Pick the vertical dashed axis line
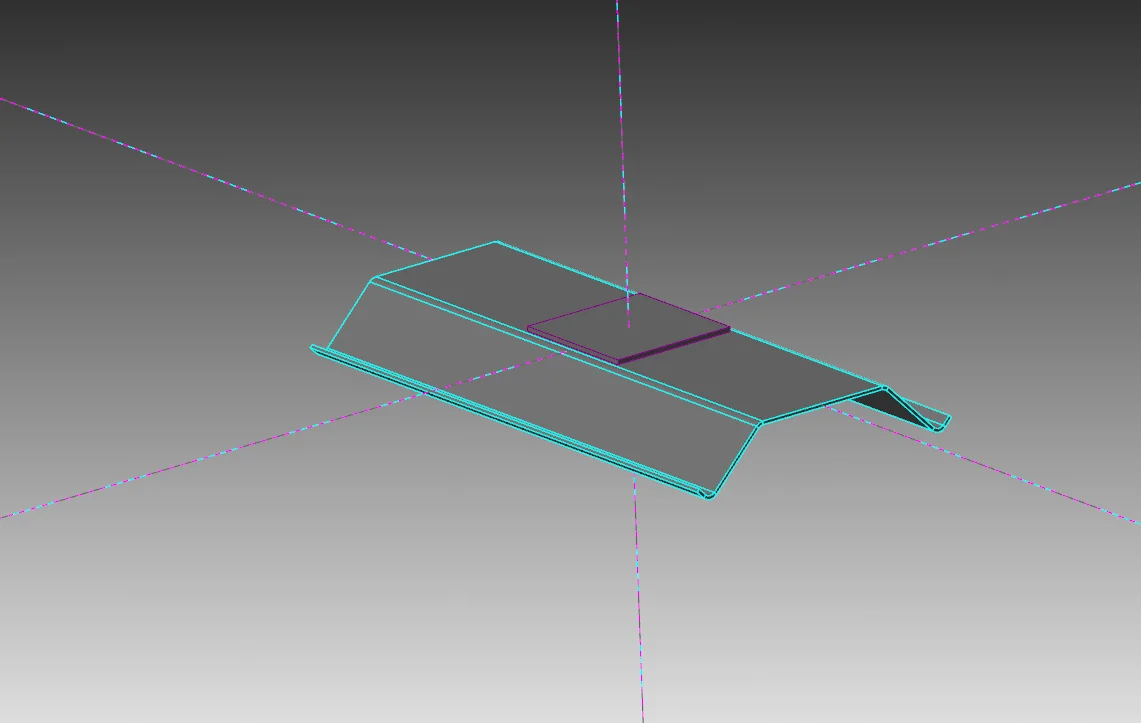The height and width of the screenshot is (723, 1141). (x=630, y=362)
